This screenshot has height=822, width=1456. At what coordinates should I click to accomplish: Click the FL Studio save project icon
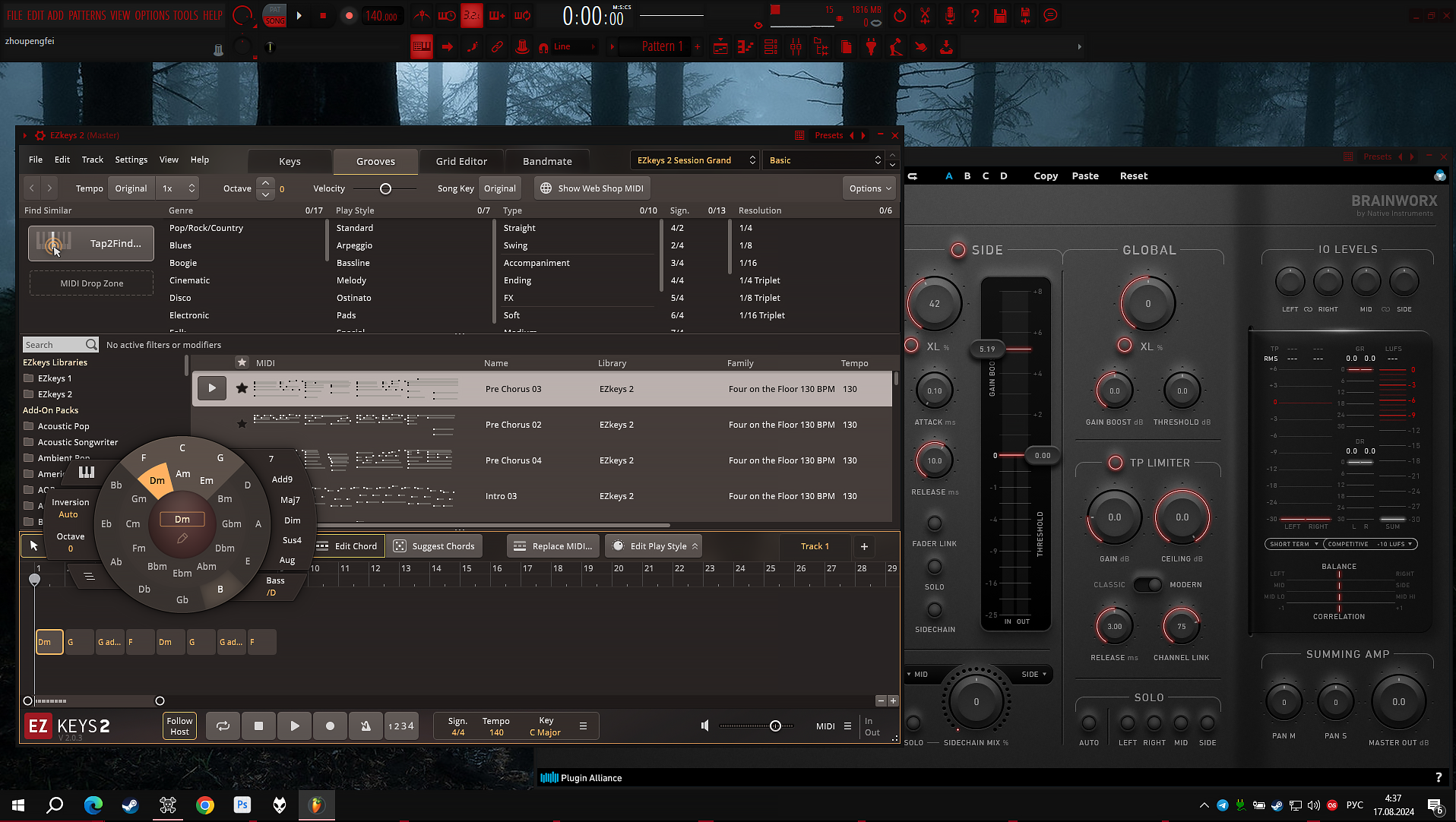coord(1000,15)
